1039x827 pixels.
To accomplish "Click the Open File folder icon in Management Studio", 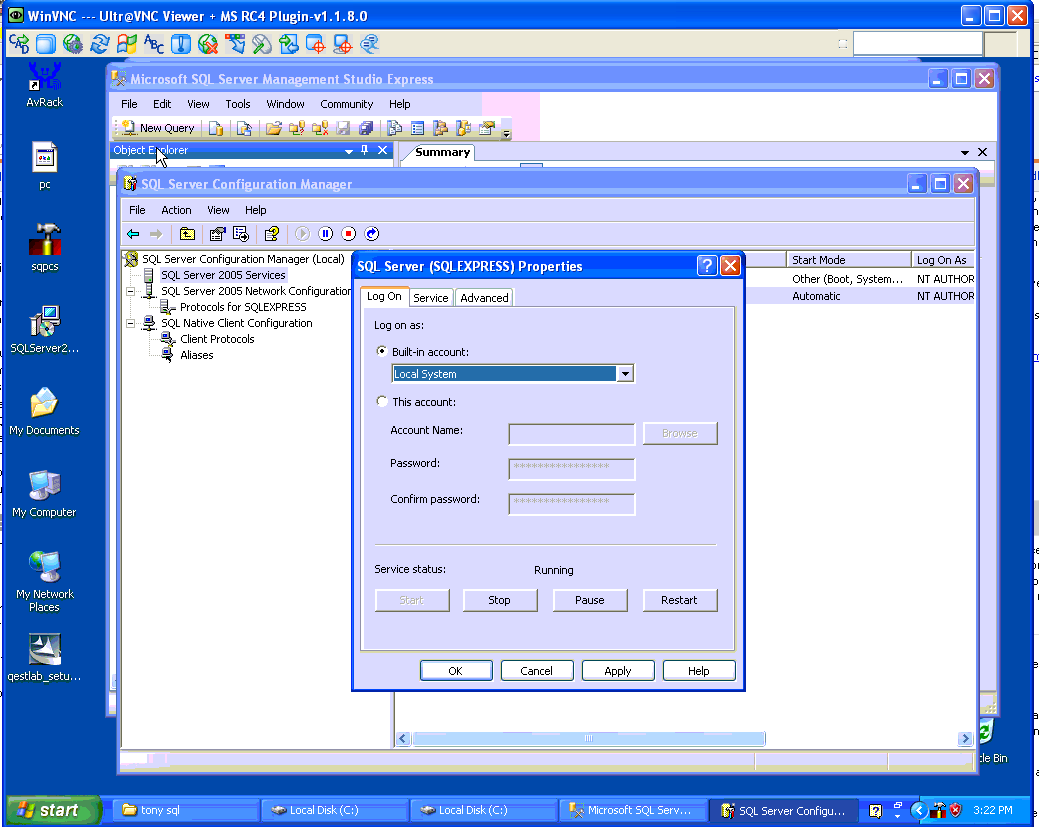I will tap(273, 128).
